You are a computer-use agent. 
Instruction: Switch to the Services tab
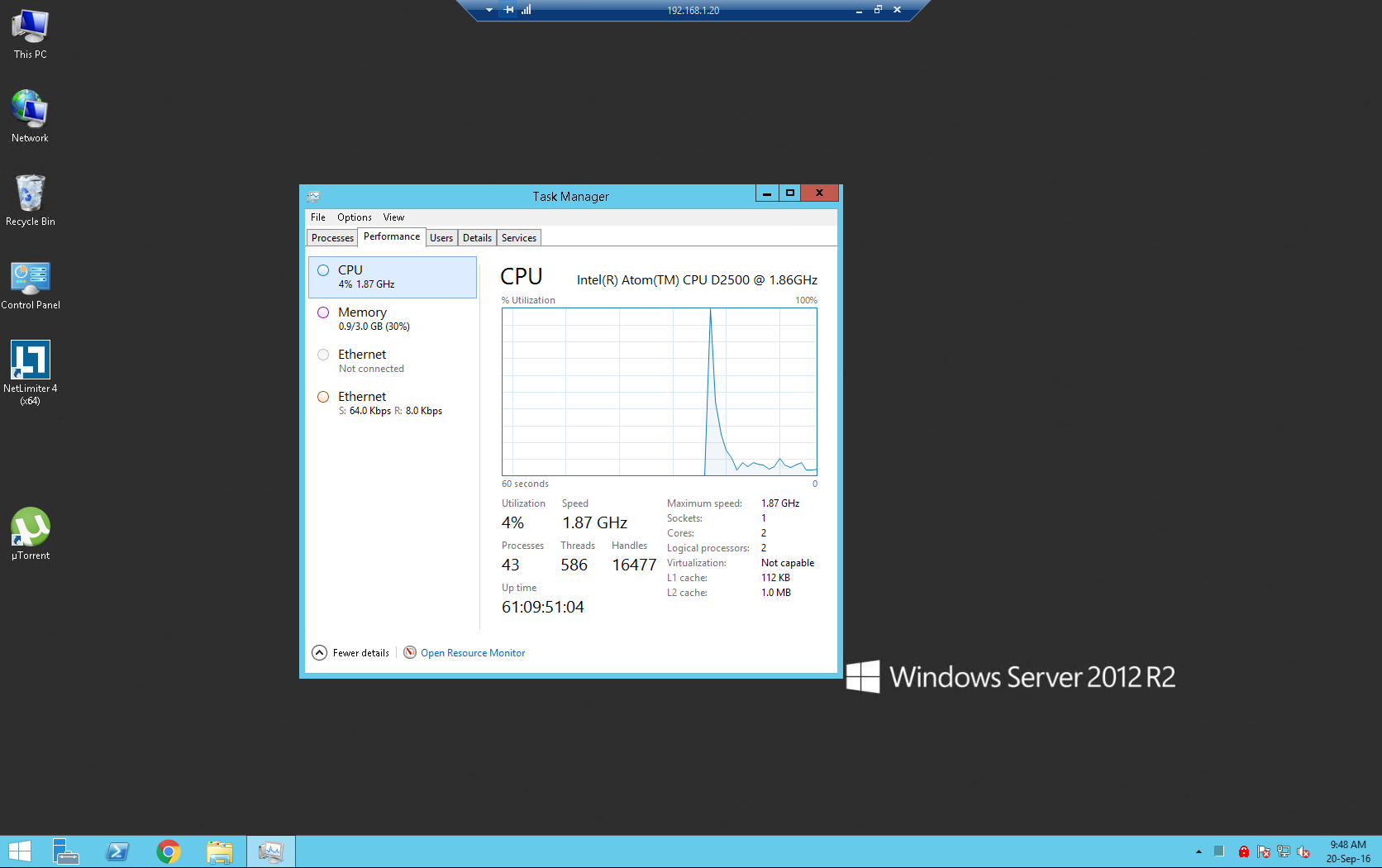[519, 238]
